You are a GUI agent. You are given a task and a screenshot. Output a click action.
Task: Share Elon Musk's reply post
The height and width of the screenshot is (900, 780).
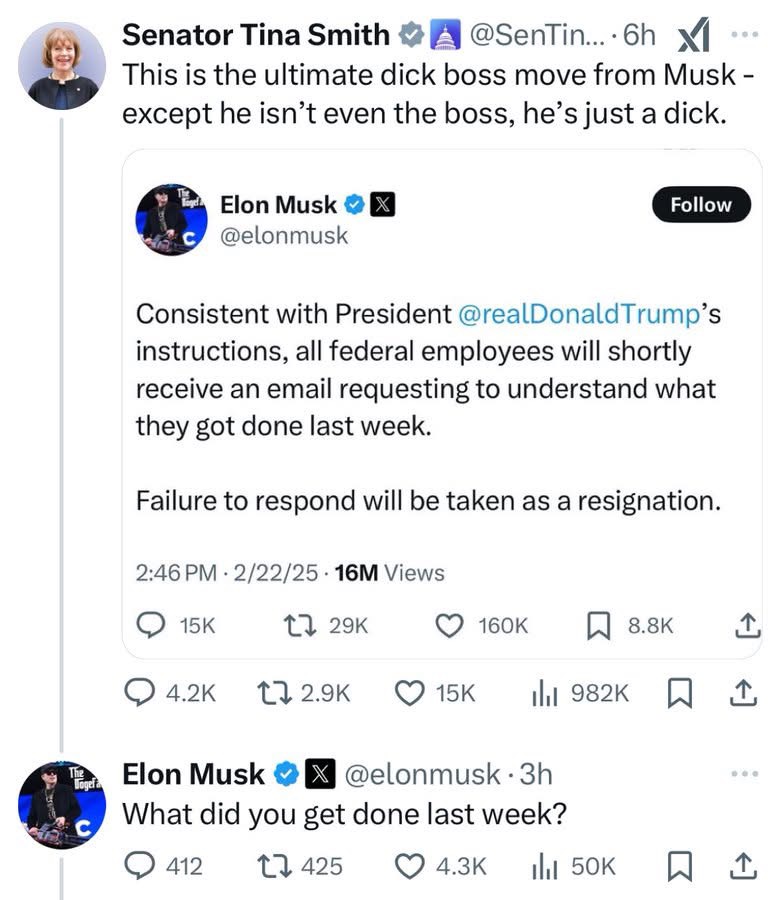tap(741, 866)
